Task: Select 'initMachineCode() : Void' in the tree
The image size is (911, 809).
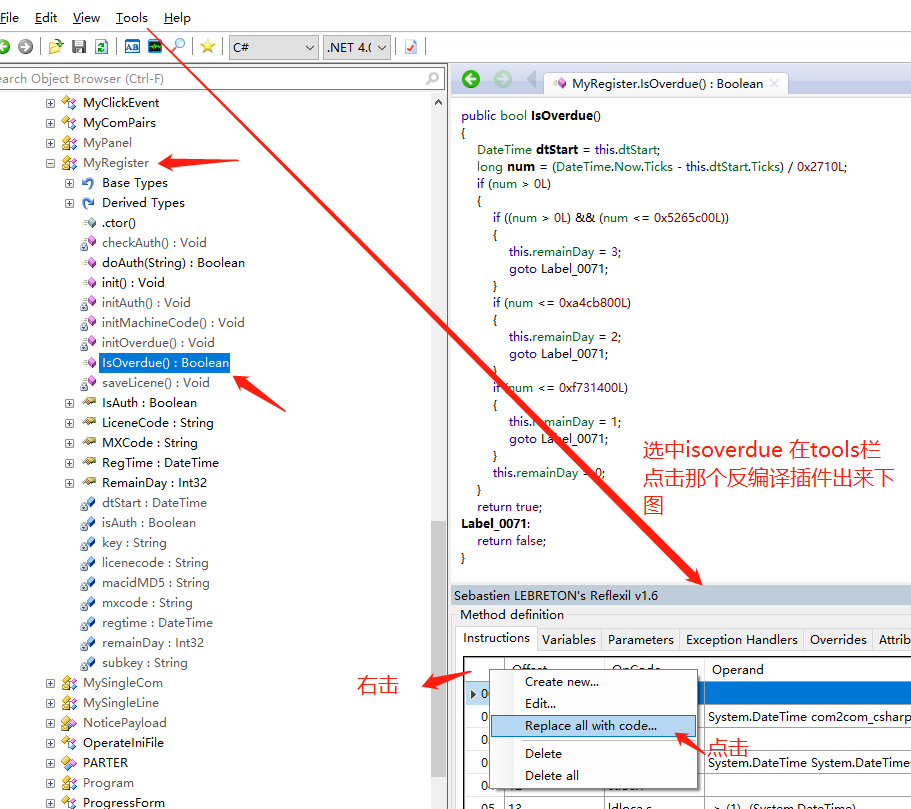Action: tap(173, 323)
